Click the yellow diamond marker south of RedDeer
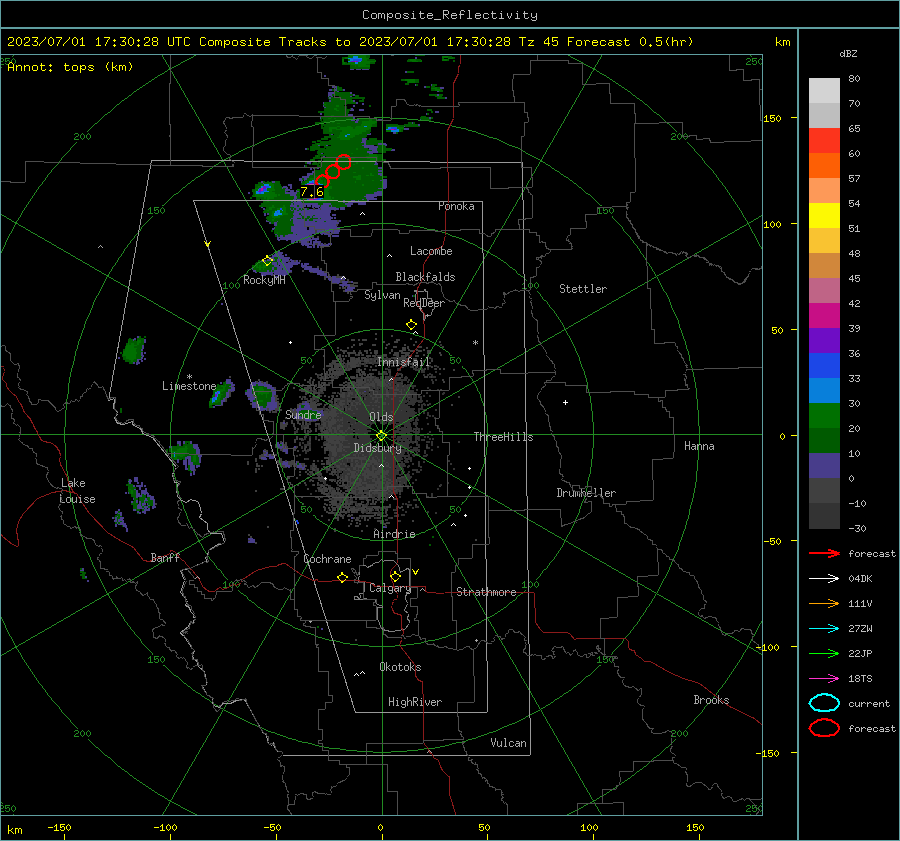Screen dimensions: 900x841 pos(411,325)
